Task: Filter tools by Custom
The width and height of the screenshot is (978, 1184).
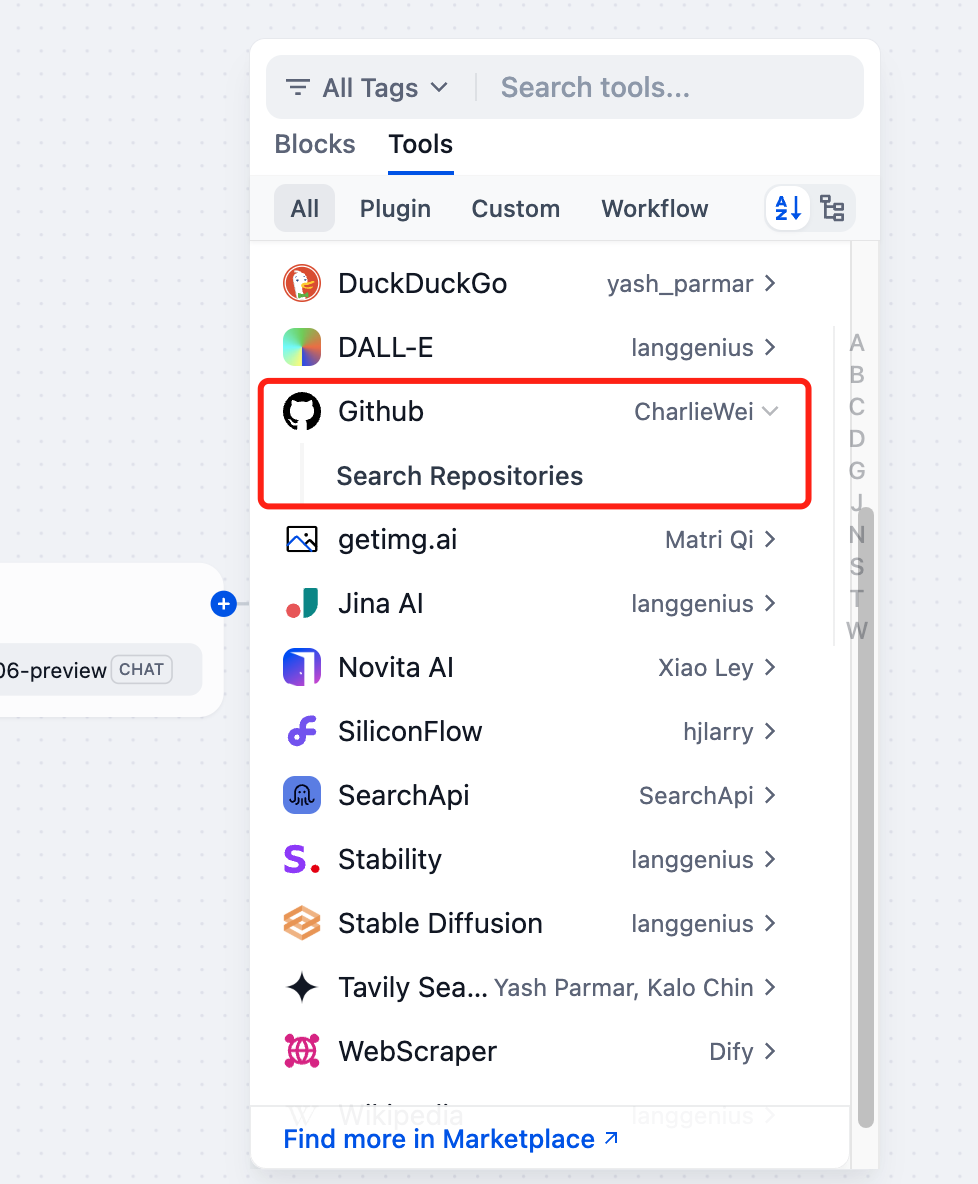Action: [x=516, y=208]
